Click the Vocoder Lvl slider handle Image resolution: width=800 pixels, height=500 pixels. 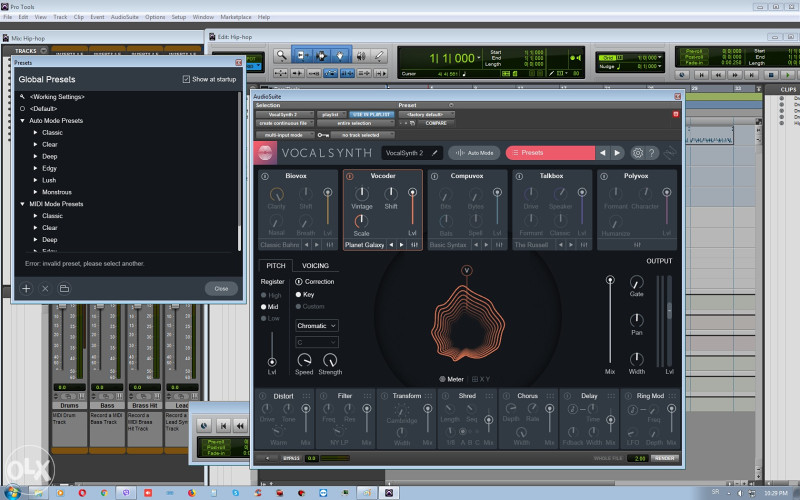(412, 192)
